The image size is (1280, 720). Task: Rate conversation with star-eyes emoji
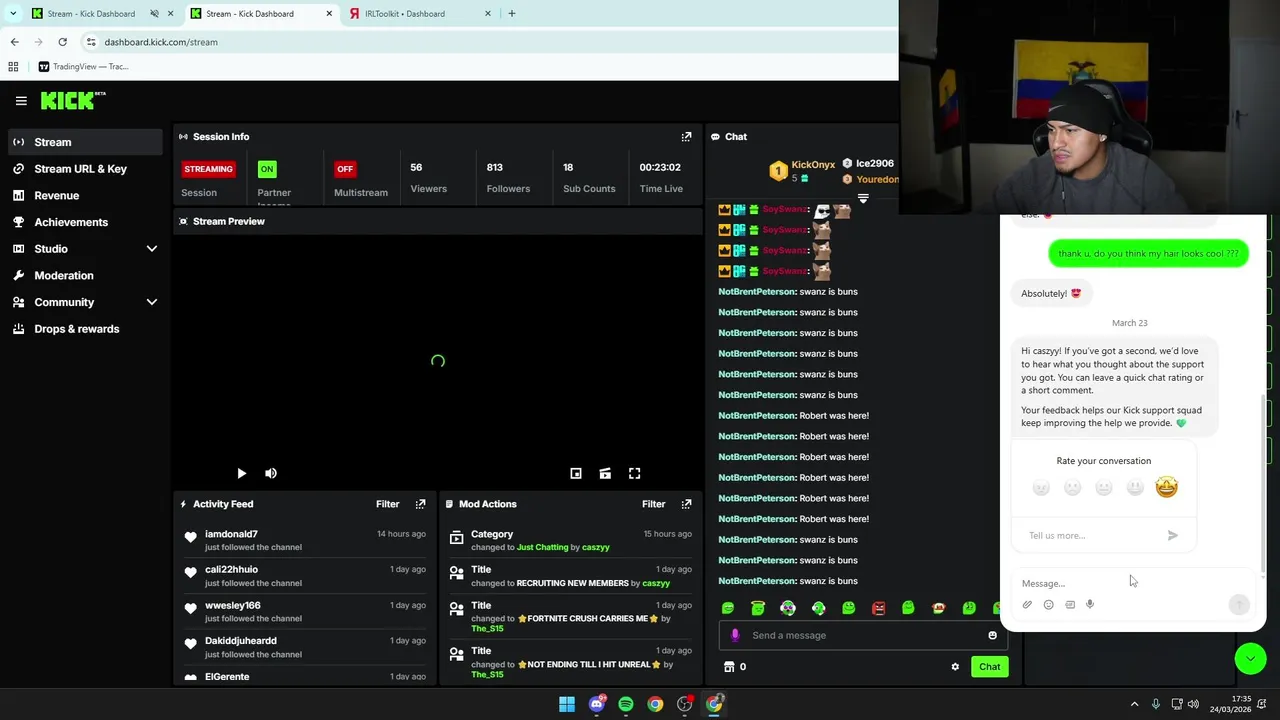1166,487
